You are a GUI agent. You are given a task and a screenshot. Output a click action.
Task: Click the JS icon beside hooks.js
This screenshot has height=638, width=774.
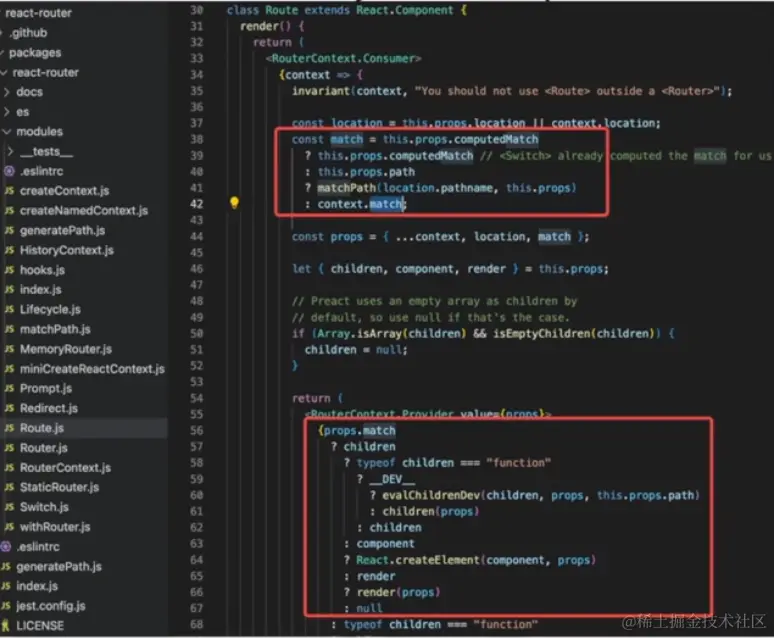(x=9, y=270)
